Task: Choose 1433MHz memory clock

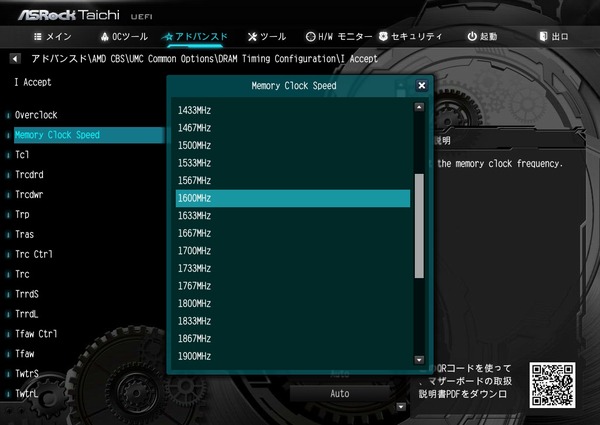Action: click(x=293, y=110)
